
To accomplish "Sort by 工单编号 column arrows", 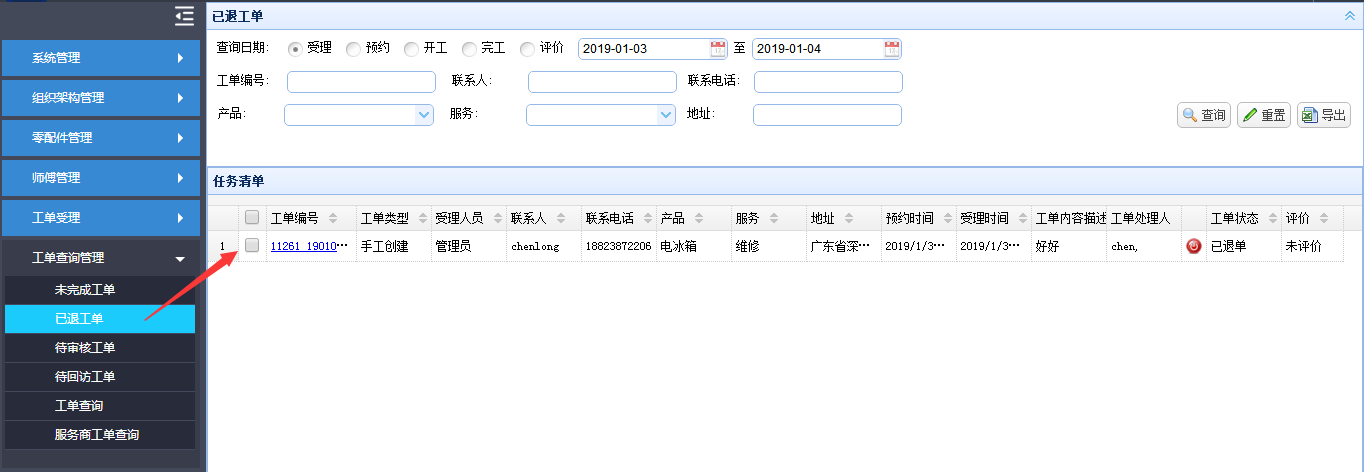I will point(333,218).
